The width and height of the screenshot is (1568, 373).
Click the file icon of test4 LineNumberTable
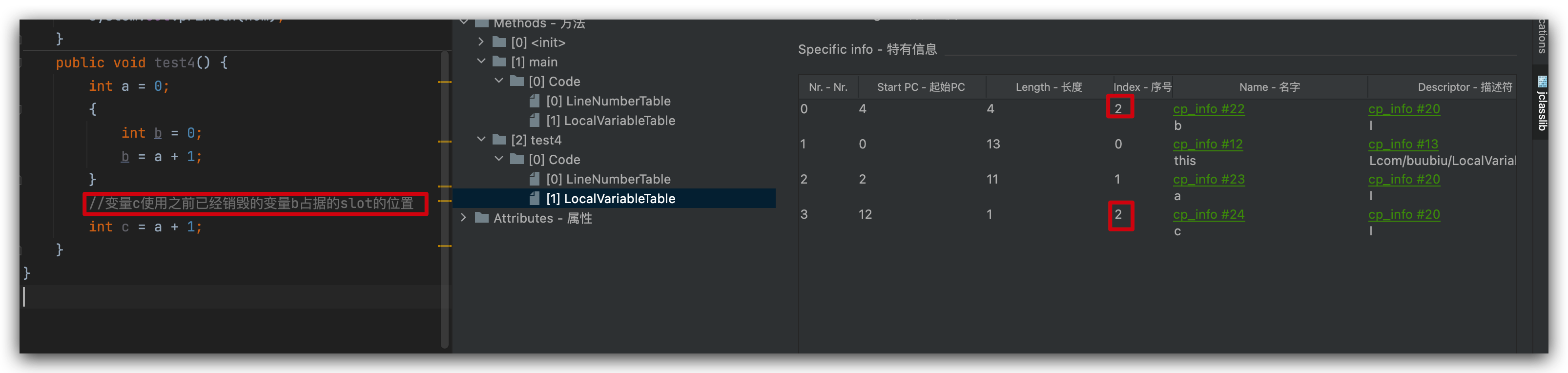point(535,179)
